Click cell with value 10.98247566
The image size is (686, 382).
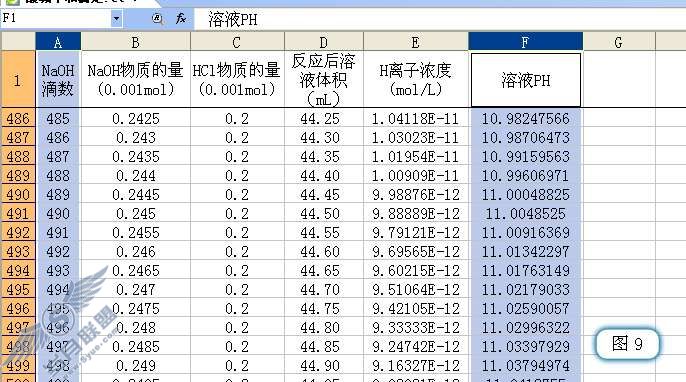[x=525, y=118]
